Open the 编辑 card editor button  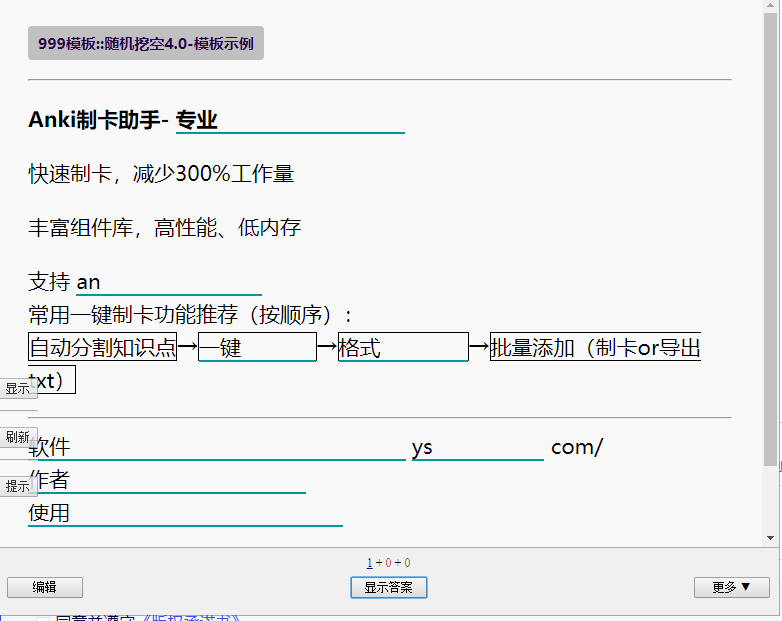click(x=45, y=587)
